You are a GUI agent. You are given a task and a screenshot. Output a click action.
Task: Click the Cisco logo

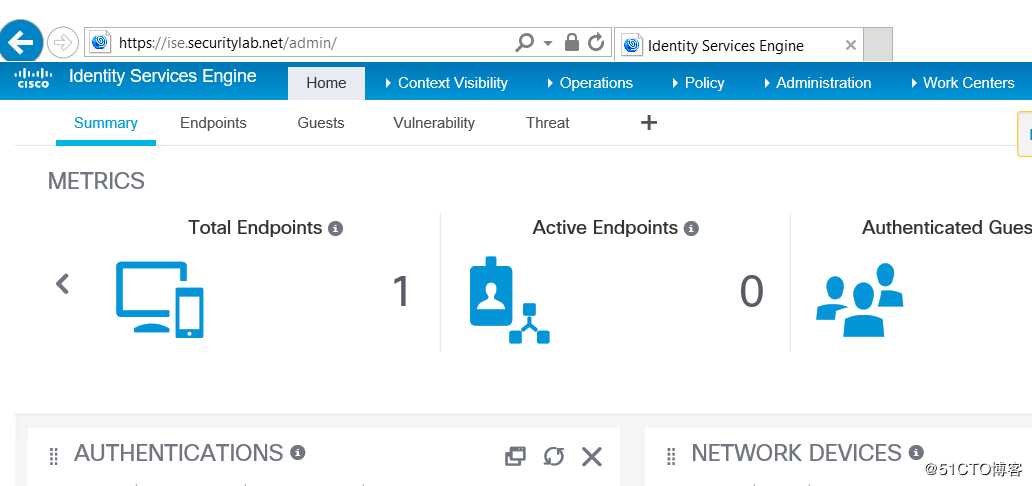[34, 77]
